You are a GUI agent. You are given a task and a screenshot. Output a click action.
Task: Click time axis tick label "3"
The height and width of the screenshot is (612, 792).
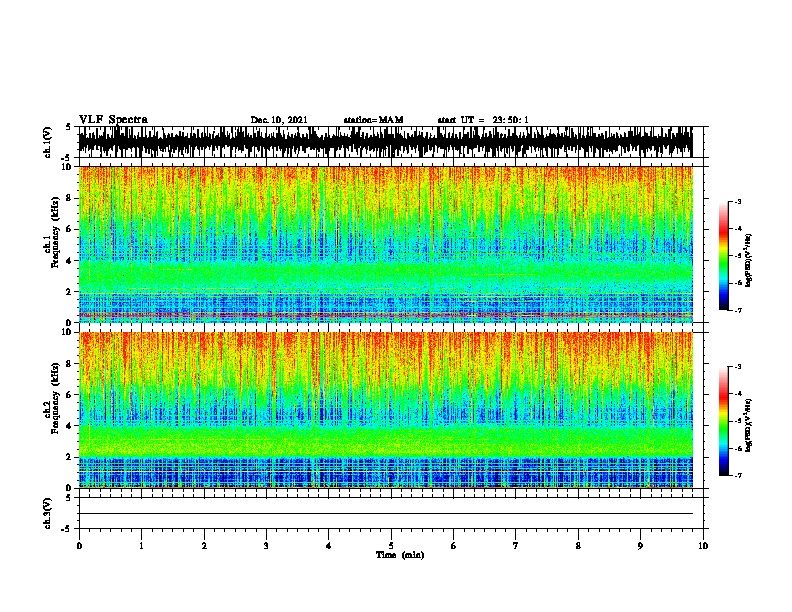coord(266,546)
